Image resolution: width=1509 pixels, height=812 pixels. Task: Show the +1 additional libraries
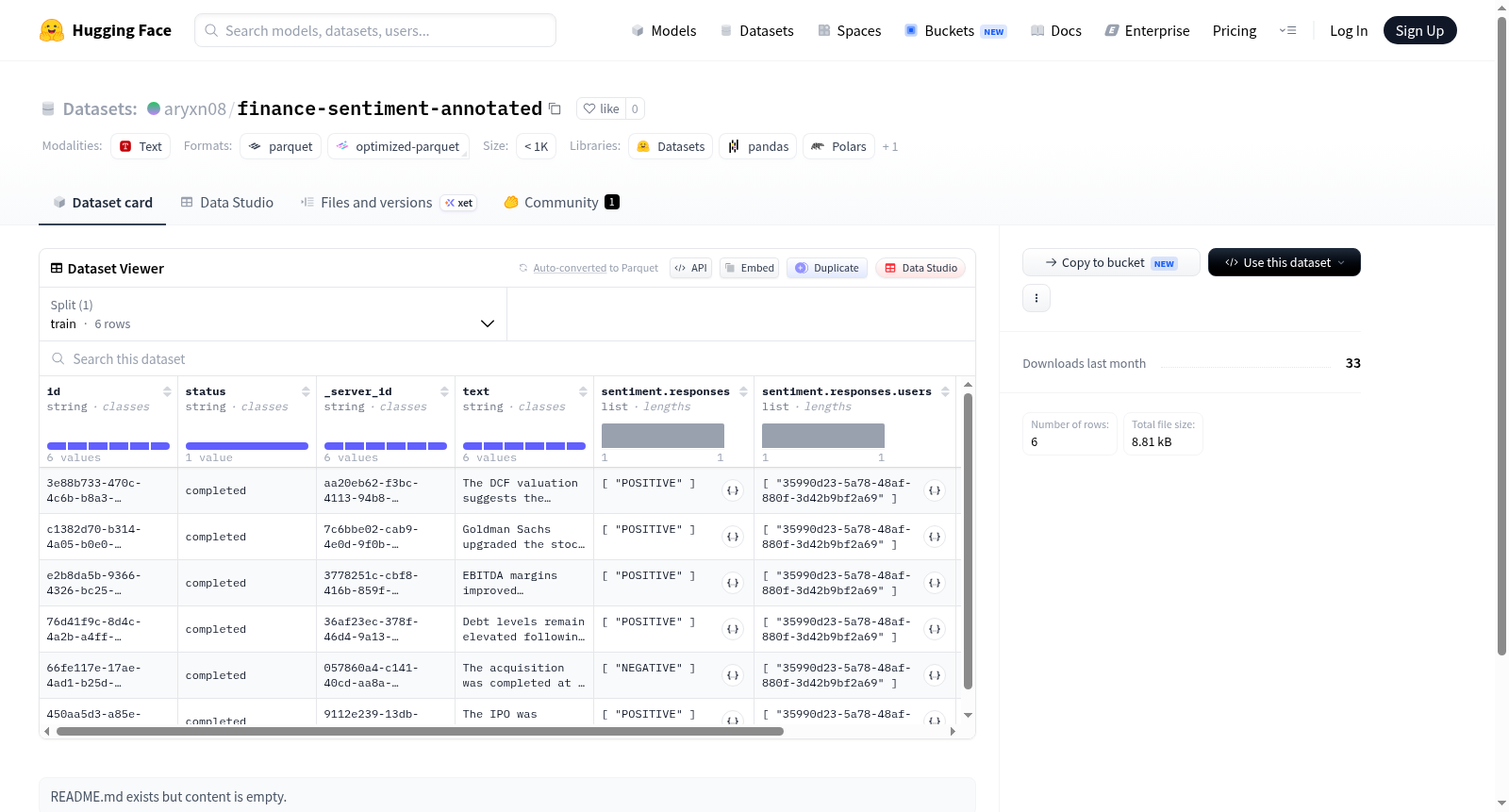point(890,146)
